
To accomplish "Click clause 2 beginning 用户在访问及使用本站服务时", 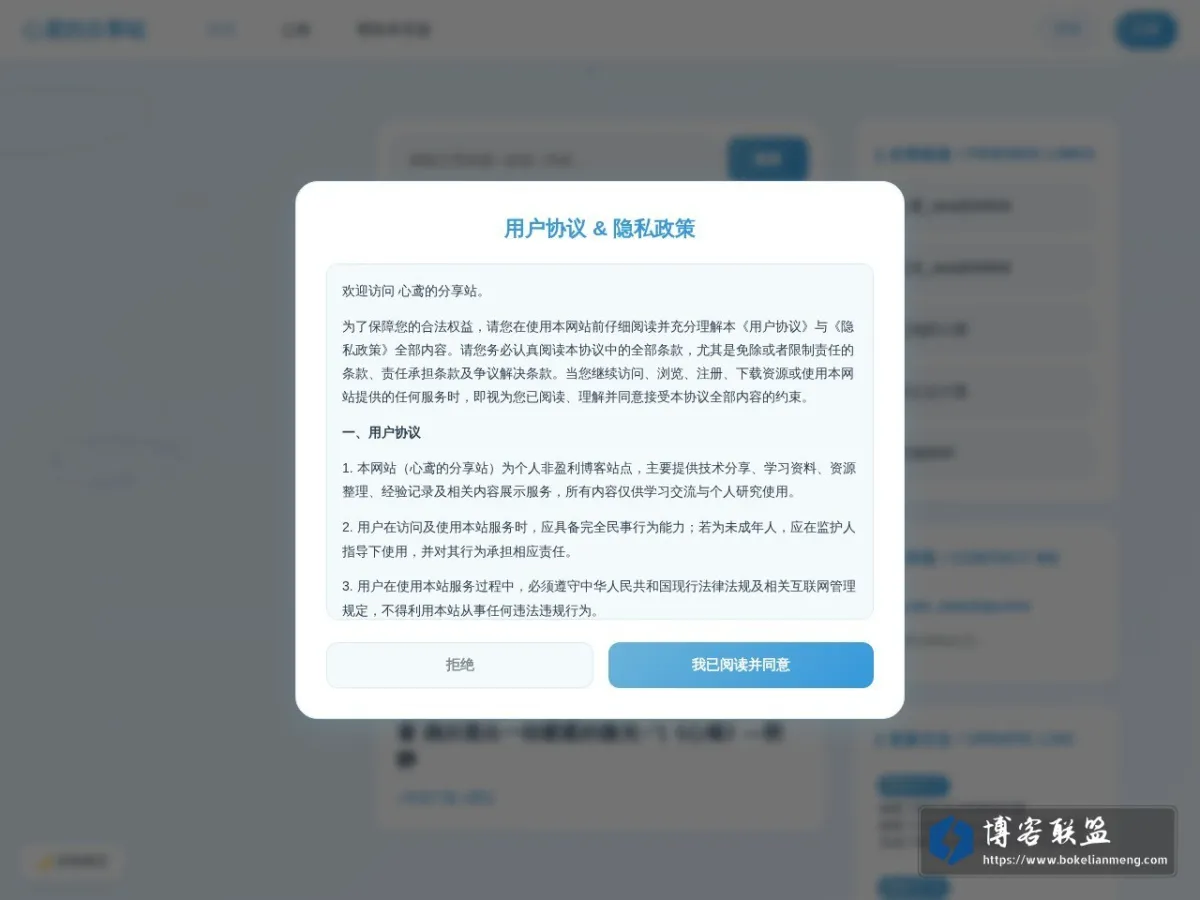I will click(600, 539).
